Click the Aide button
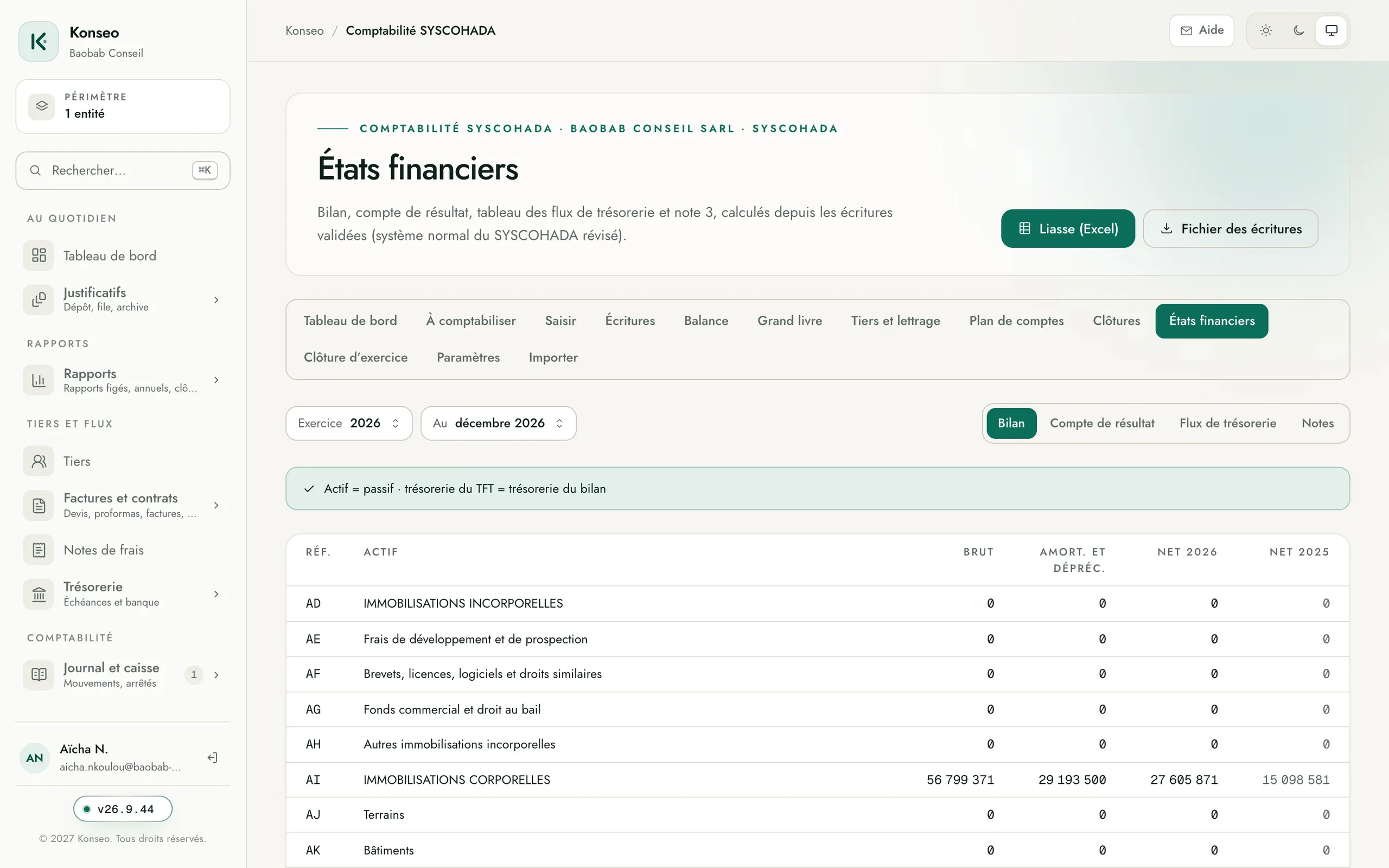 click(1201, 30)
